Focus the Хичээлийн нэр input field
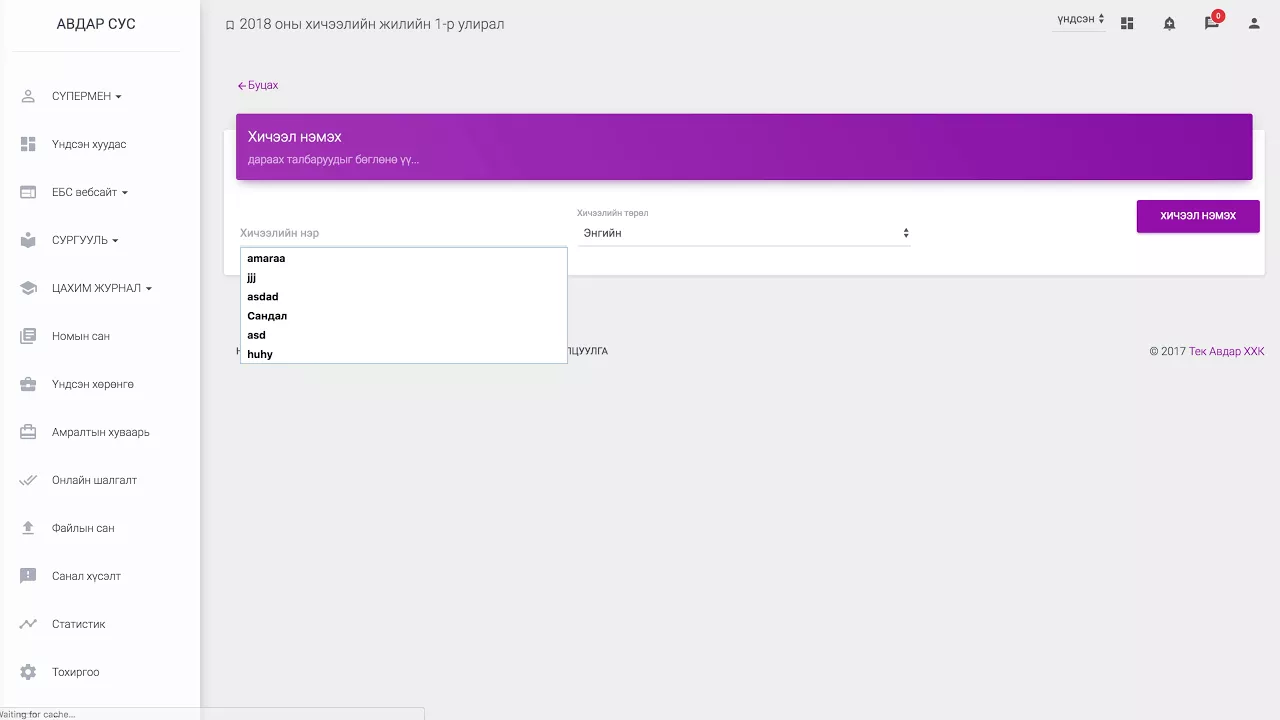This screenshot has height=720, width=1280. [403, 233]
